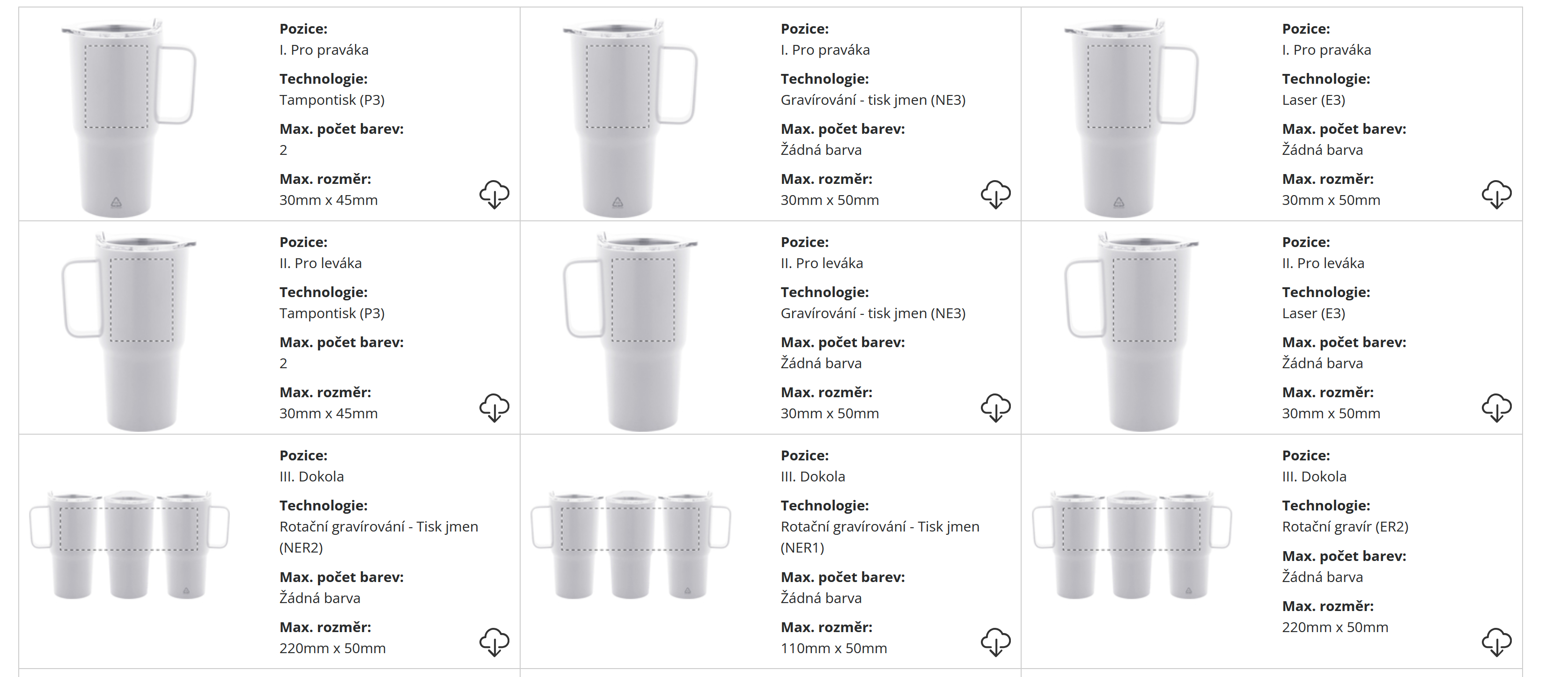Click the "Rotační gravír (ER2)" technology text
The width and height of the screenshot is (1568, 677).
coord(1345,527)
